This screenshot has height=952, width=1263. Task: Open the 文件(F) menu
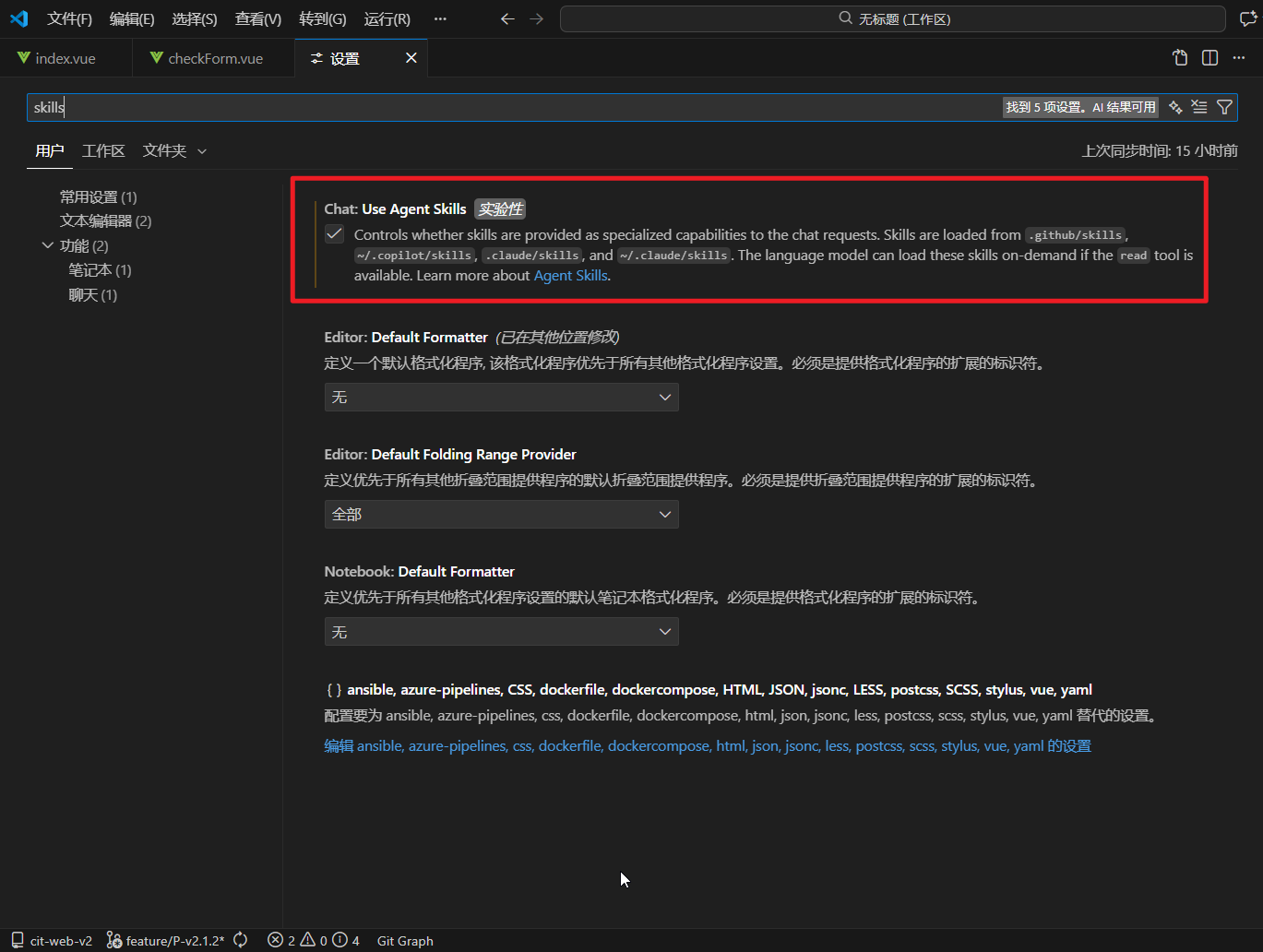pyautogui.click(x=69, y=18)
